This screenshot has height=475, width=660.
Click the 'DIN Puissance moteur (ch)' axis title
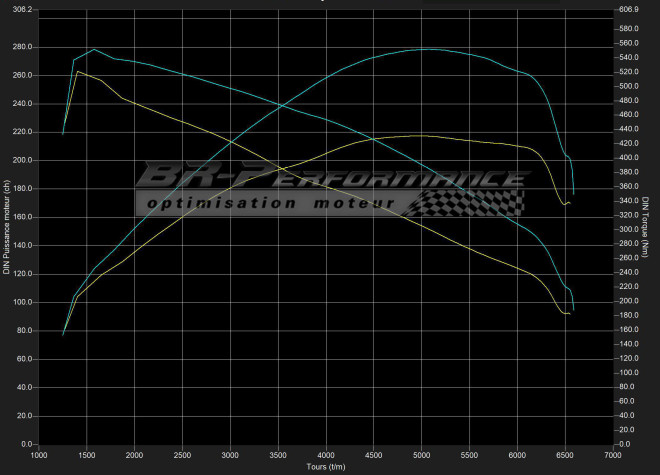[x=6, y=228]
